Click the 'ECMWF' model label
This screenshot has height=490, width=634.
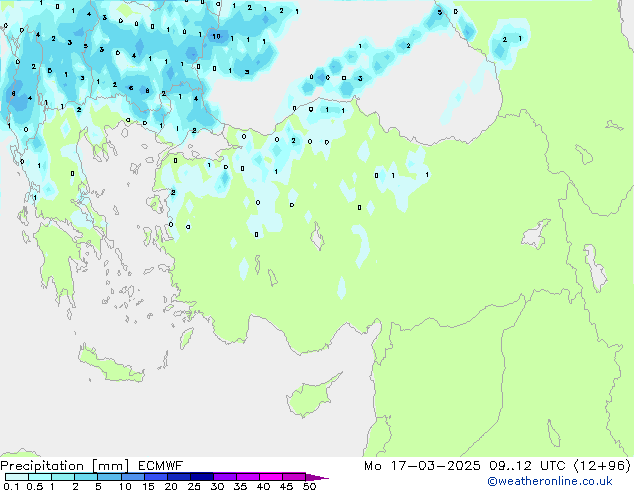(161, 466)
